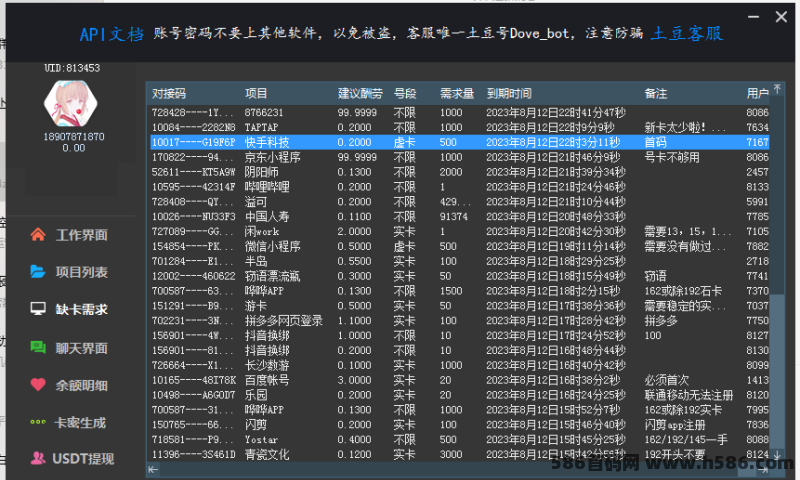Sort by the 建议酬劳 column header

[360, 93]
